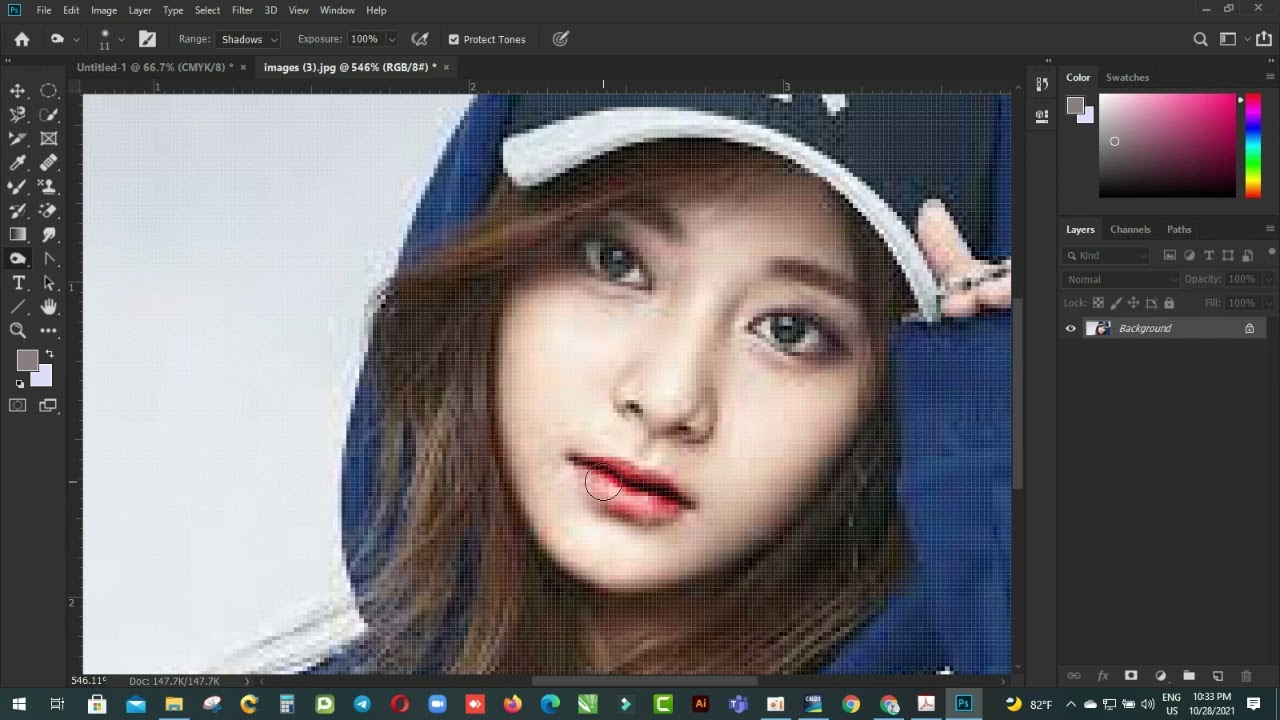Uncheck the Protect Tones checkbox
This screenshot has width=1280, height=720.
point(453,40)
